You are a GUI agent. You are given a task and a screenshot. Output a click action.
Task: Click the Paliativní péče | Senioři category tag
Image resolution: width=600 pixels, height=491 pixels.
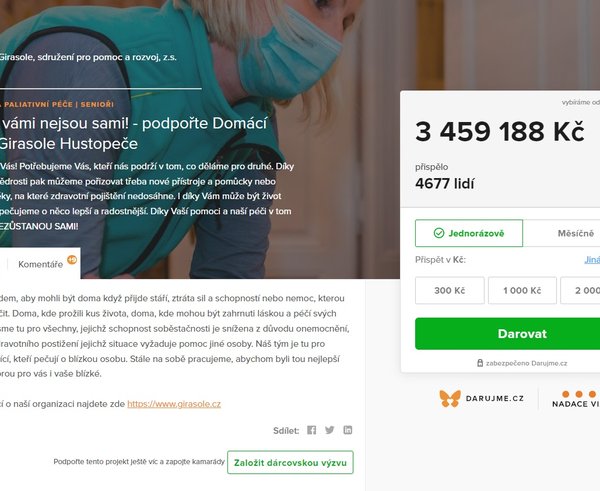click(57, 104)
